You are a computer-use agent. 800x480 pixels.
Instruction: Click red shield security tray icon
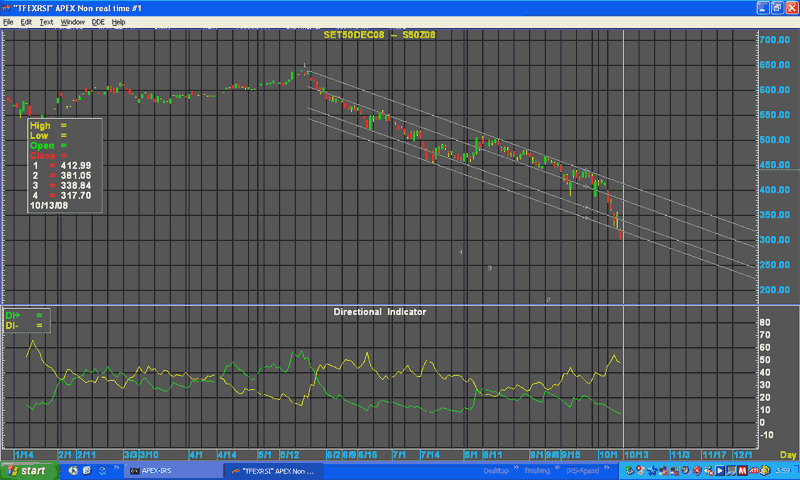point(697,471)
